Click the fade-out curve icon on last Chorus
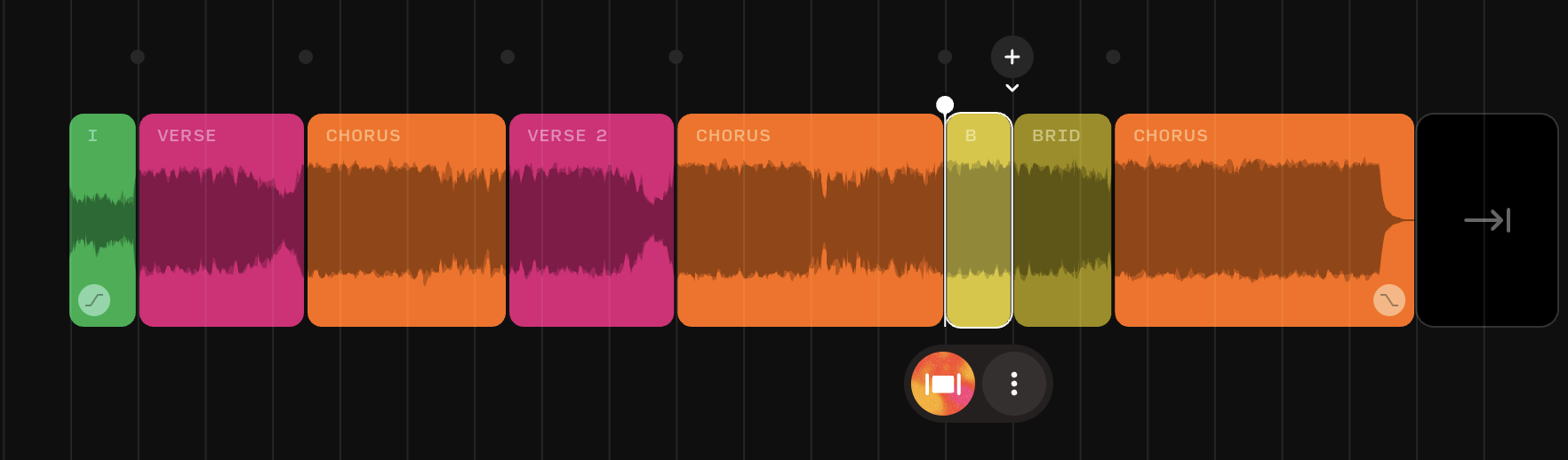 (1389, 300)
